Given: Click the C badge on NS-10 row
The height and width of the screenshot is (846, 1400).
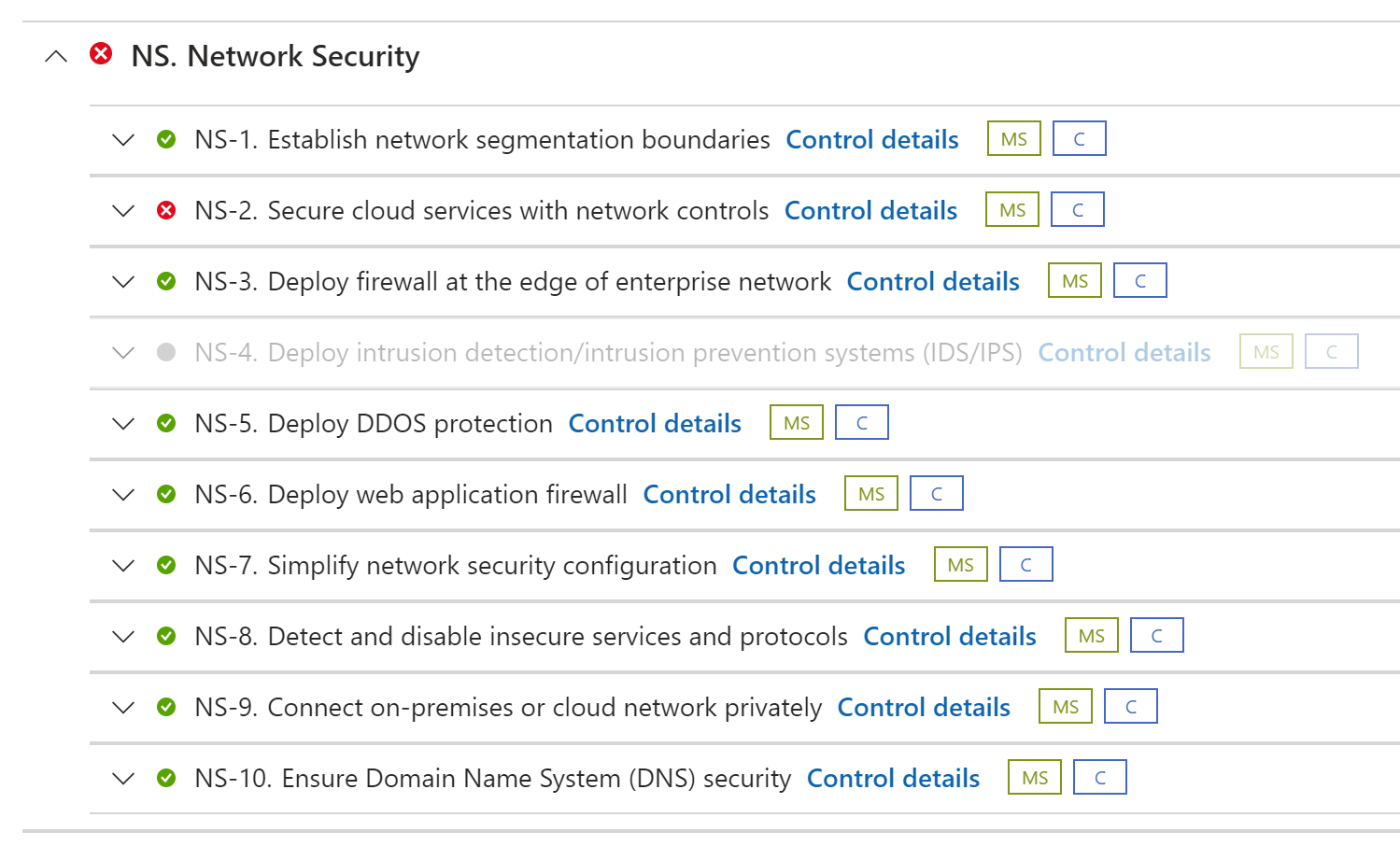Looking at the screenshot, I should pos(1099,778).
